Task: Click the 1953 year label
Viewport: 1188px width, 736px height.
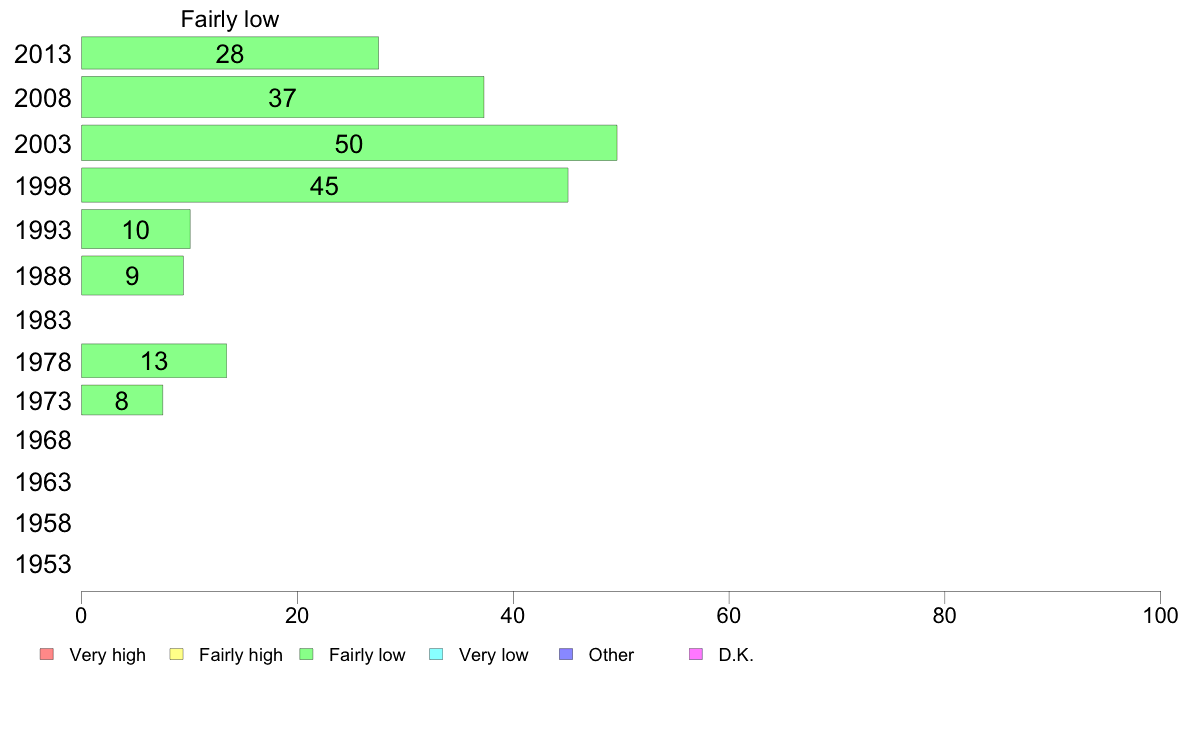Action: coord(43,564)
